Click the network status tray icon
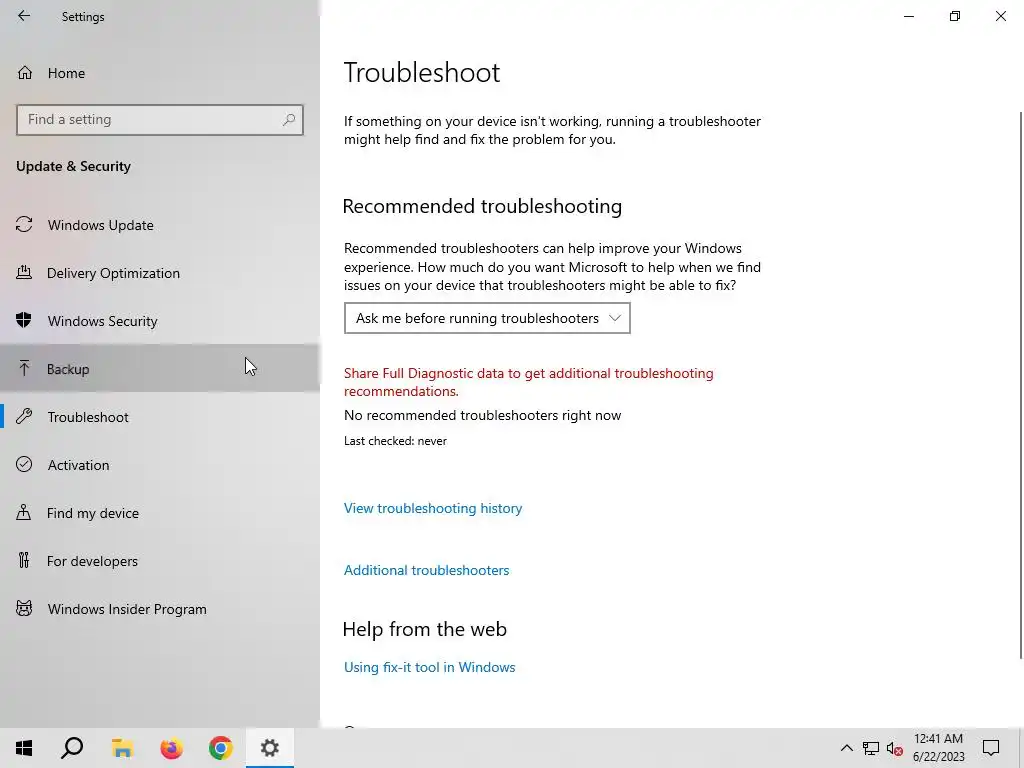 point(871,748)
